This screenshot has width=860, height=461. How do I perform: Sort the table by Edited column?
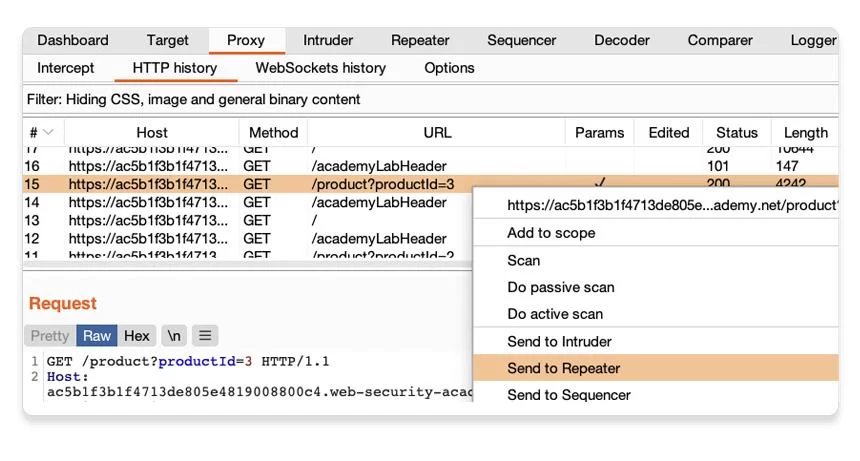669,133
